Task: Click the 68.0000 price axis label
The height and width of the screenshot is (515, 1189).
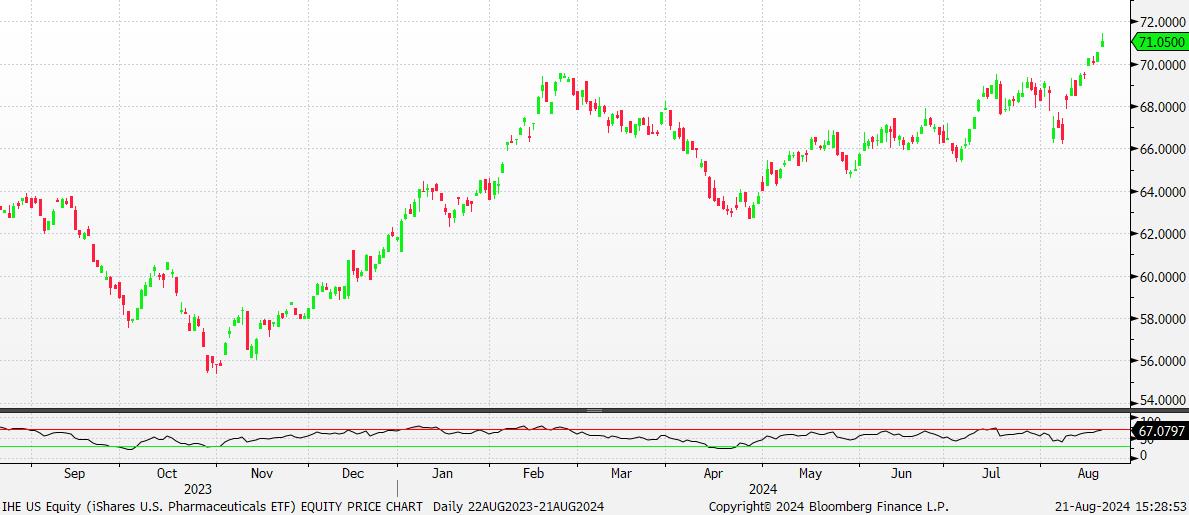Action: click(x=1162, y=107)
